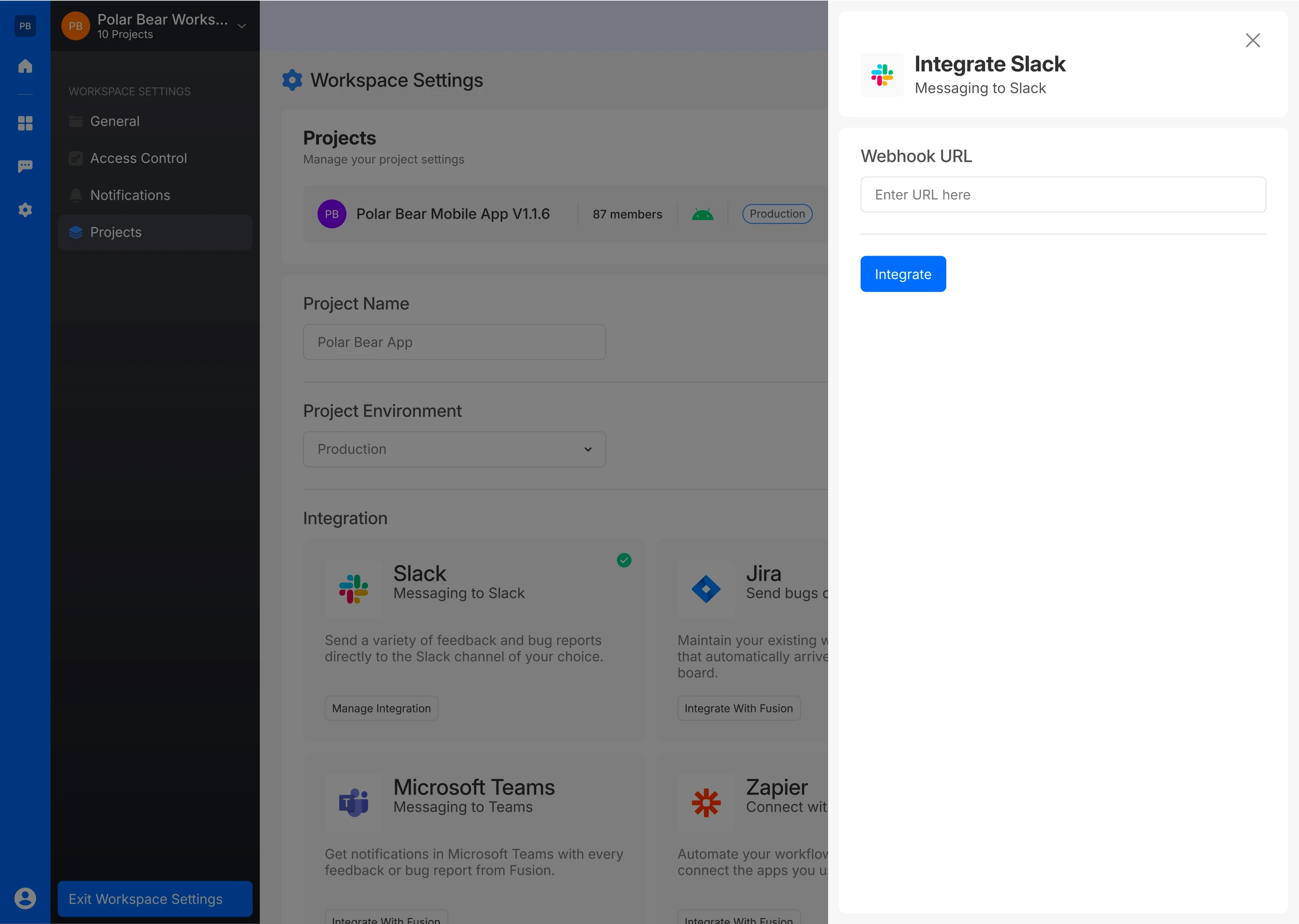Open the dashboard grid icon in rail
This screenshot has width=1299, height=924.
(x=25, y=123)
